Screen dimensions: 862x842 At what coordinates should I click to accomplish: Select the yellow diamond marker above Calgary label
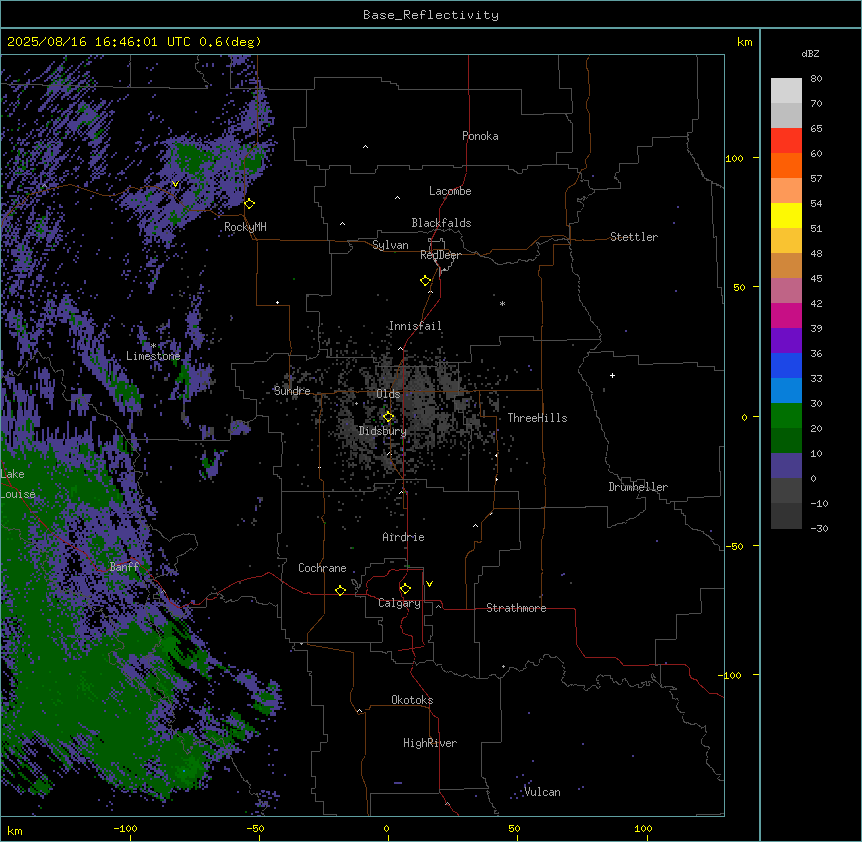tap(405, 589)
